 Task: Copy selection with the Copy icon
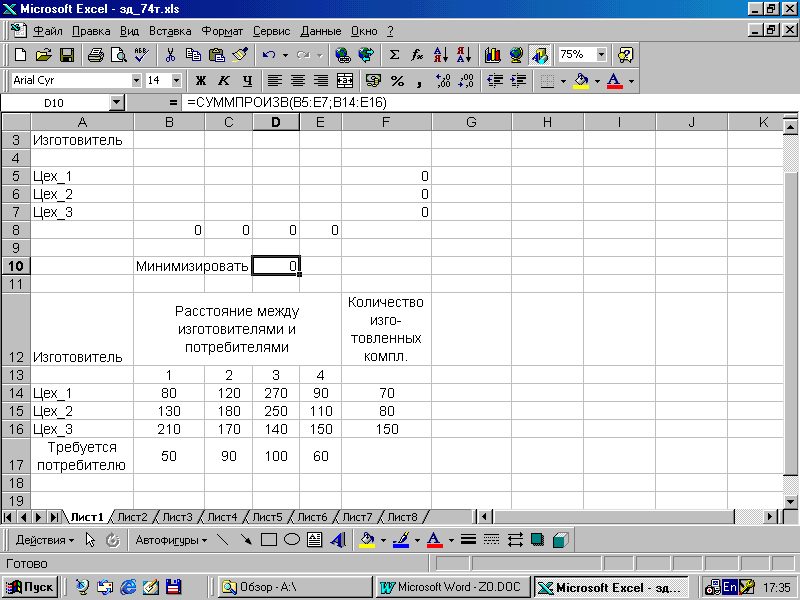193,55
